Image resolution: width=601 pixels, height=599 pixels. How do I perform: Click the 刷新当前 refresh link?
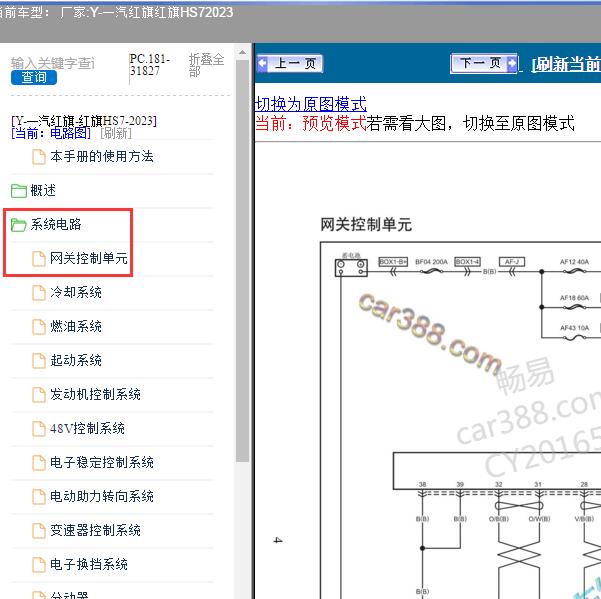565,64
